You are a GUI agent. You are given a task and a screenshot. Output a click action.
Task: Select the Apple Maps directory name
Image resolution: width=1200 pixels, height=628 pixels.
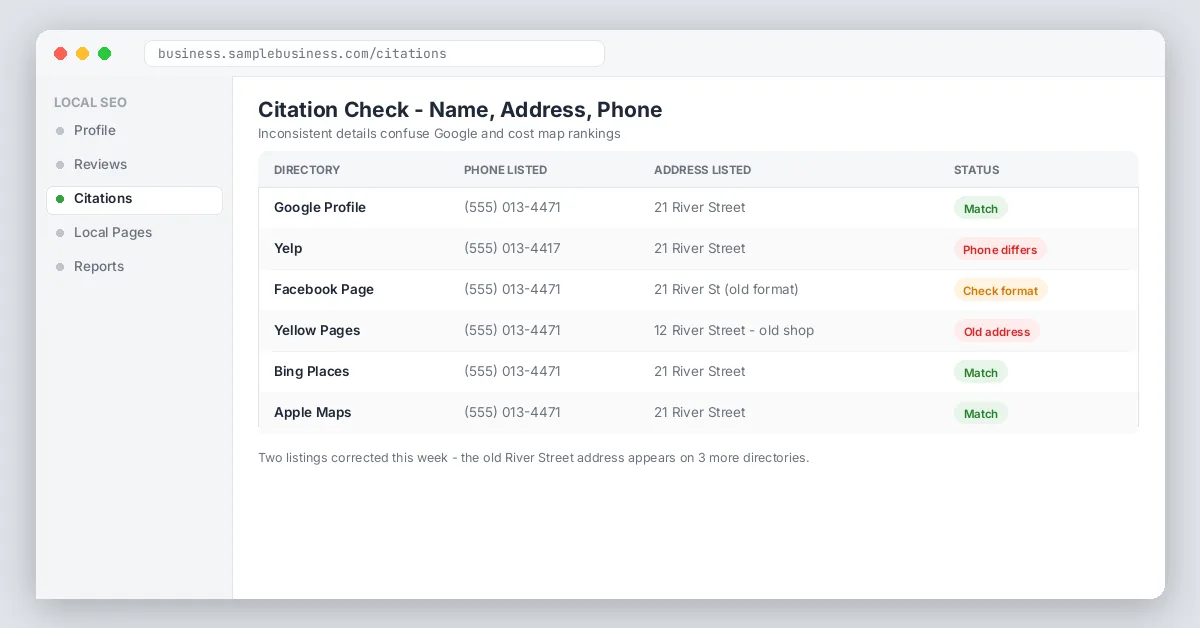[x=313, y=413]
